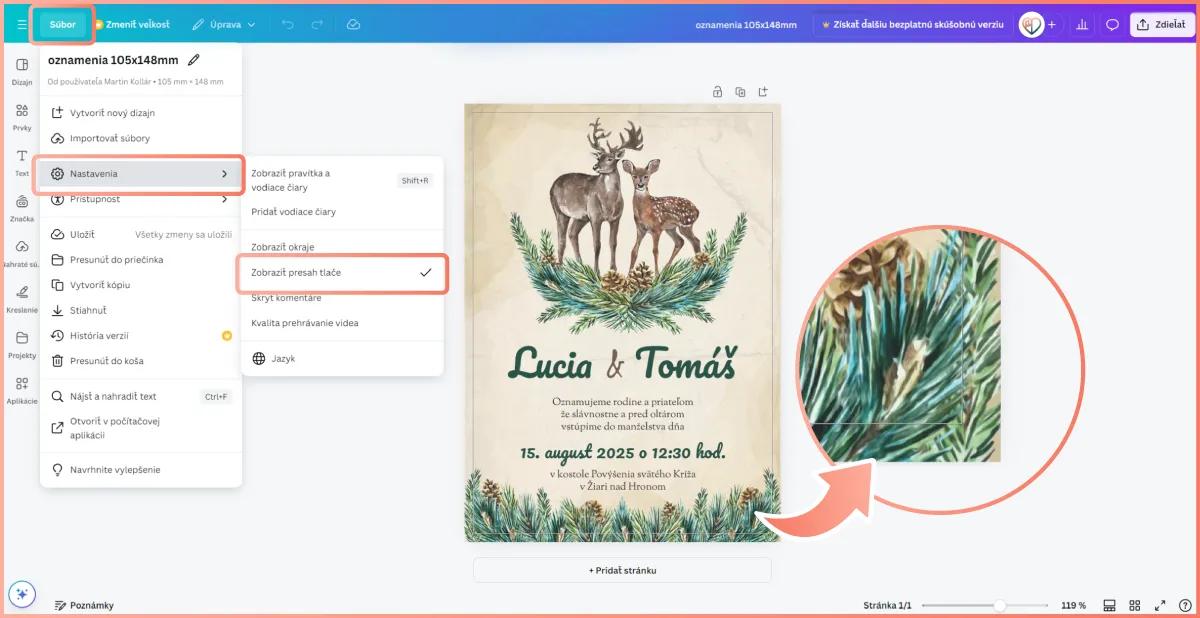Click the redo arrow icon
The image size is (1200, 618).
pos(317,24)
